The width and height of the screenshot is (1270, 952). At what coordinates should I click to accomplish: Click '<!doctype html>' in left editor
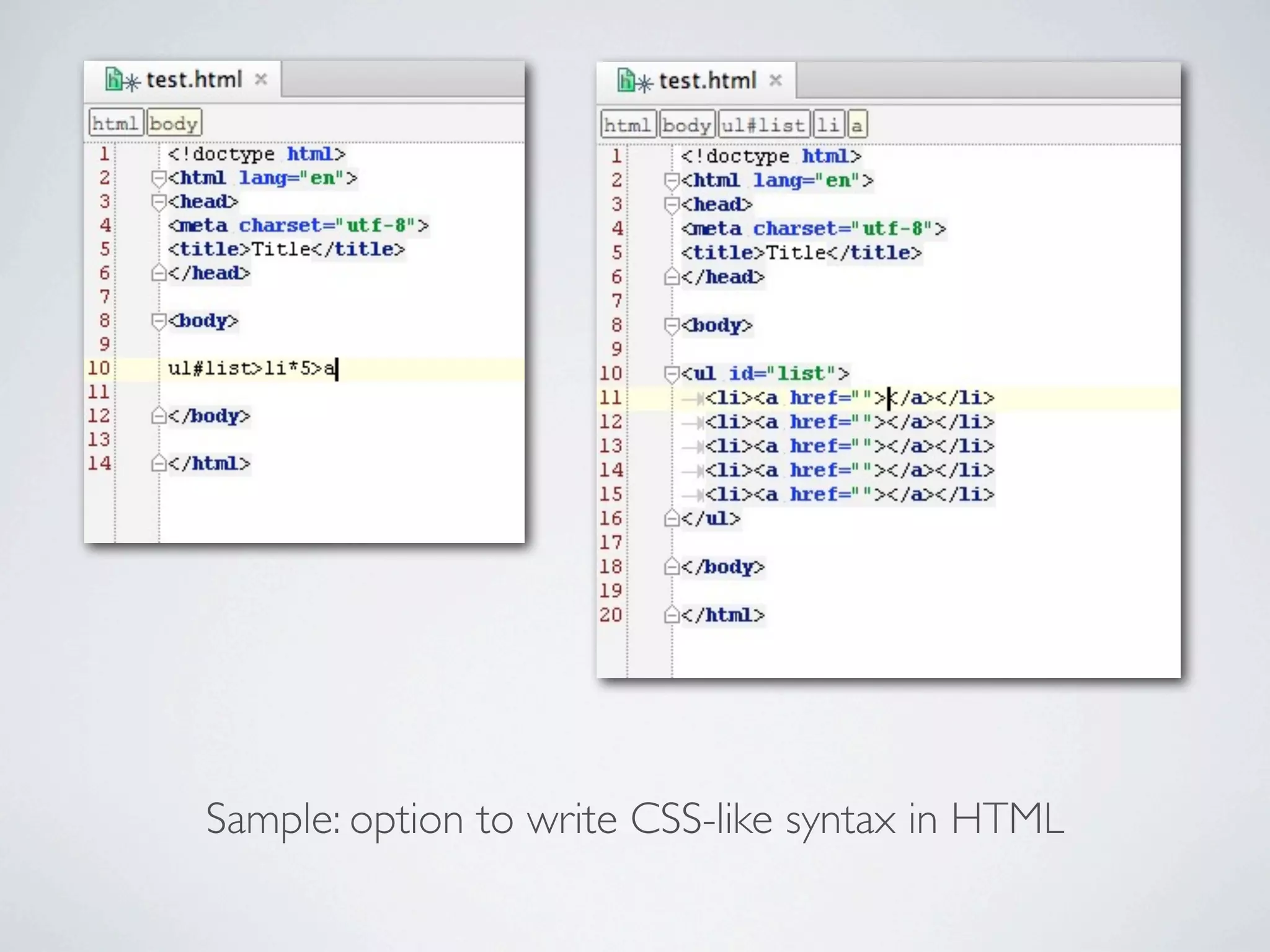click(256, 154)
